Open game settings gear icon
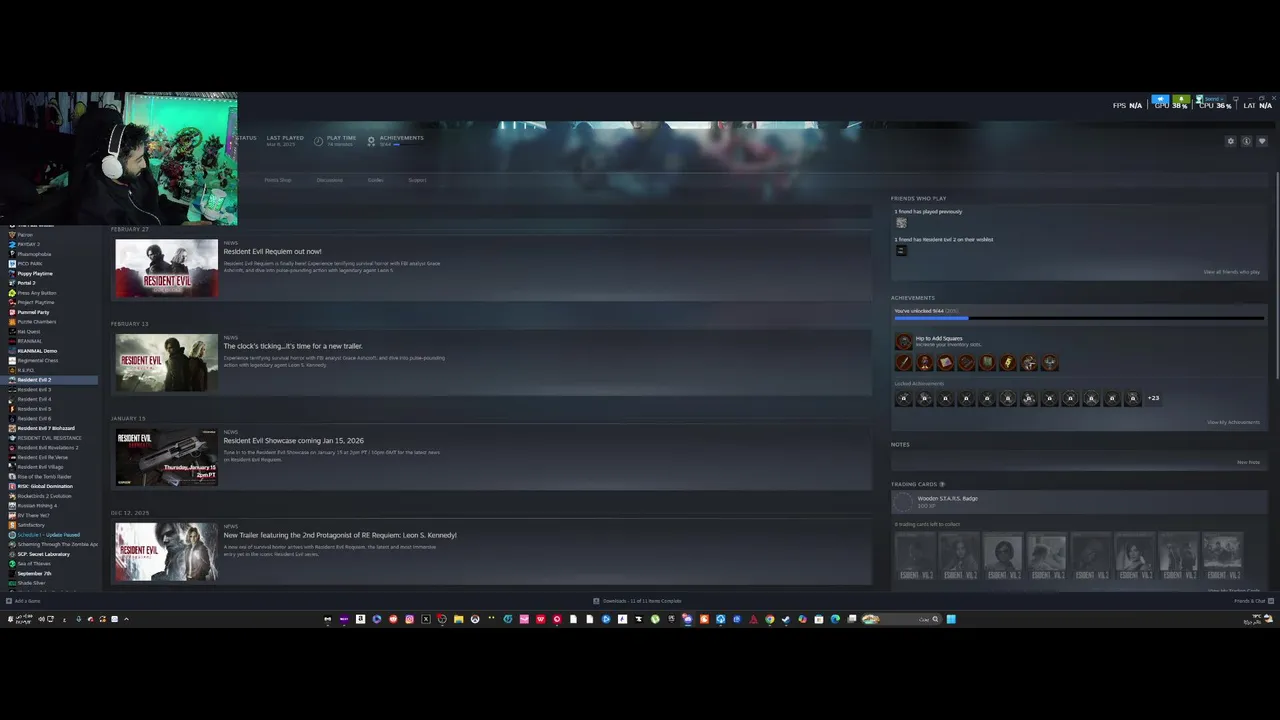This screenshot has width=1280, height=720. [x=1231, y=141]
